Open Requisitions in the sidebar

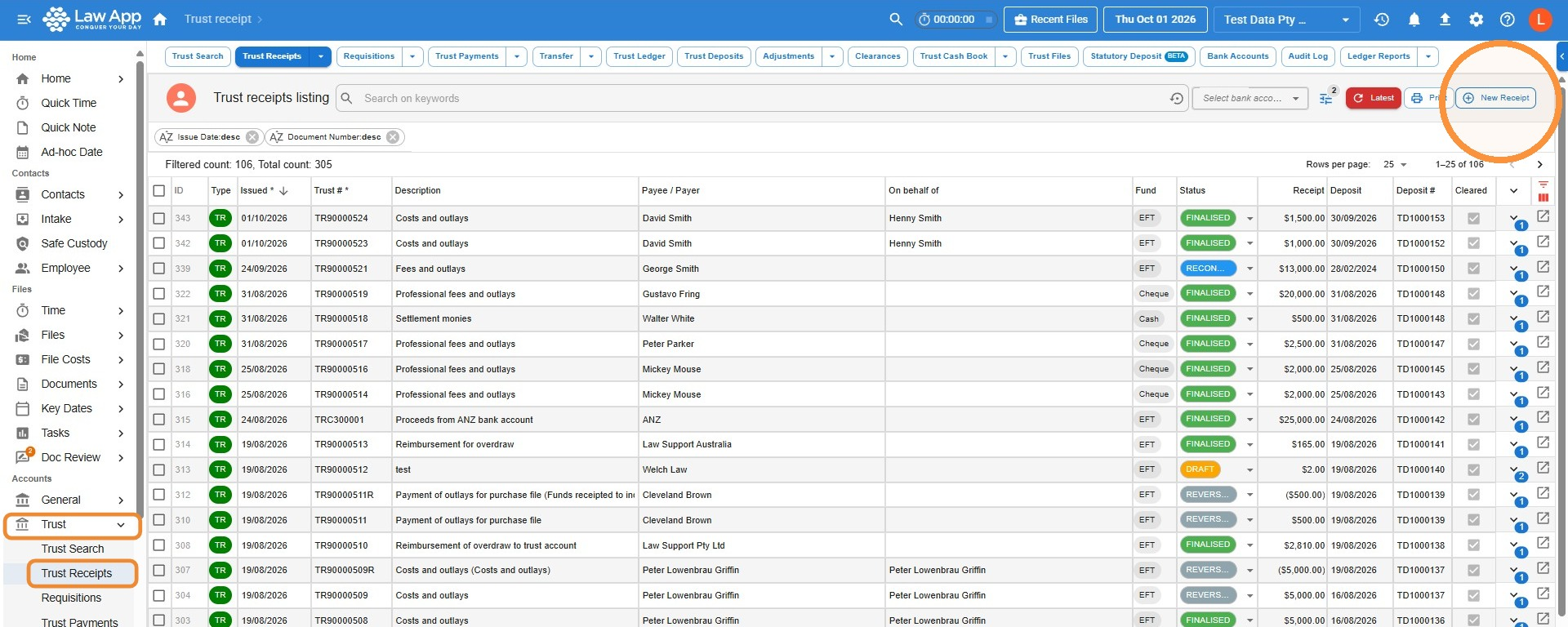(x=72, y=598)
